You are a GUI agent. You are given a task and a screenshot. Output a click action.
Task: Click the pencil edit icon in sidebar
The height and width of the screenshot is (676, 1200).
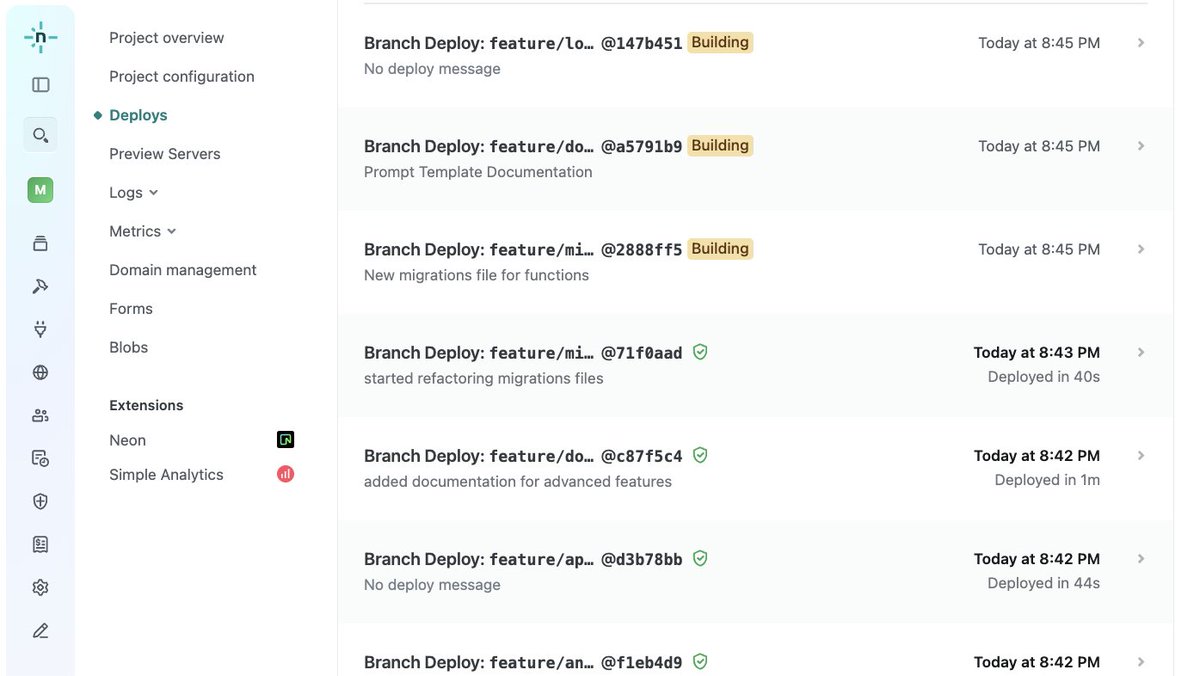tap(40, 631)
